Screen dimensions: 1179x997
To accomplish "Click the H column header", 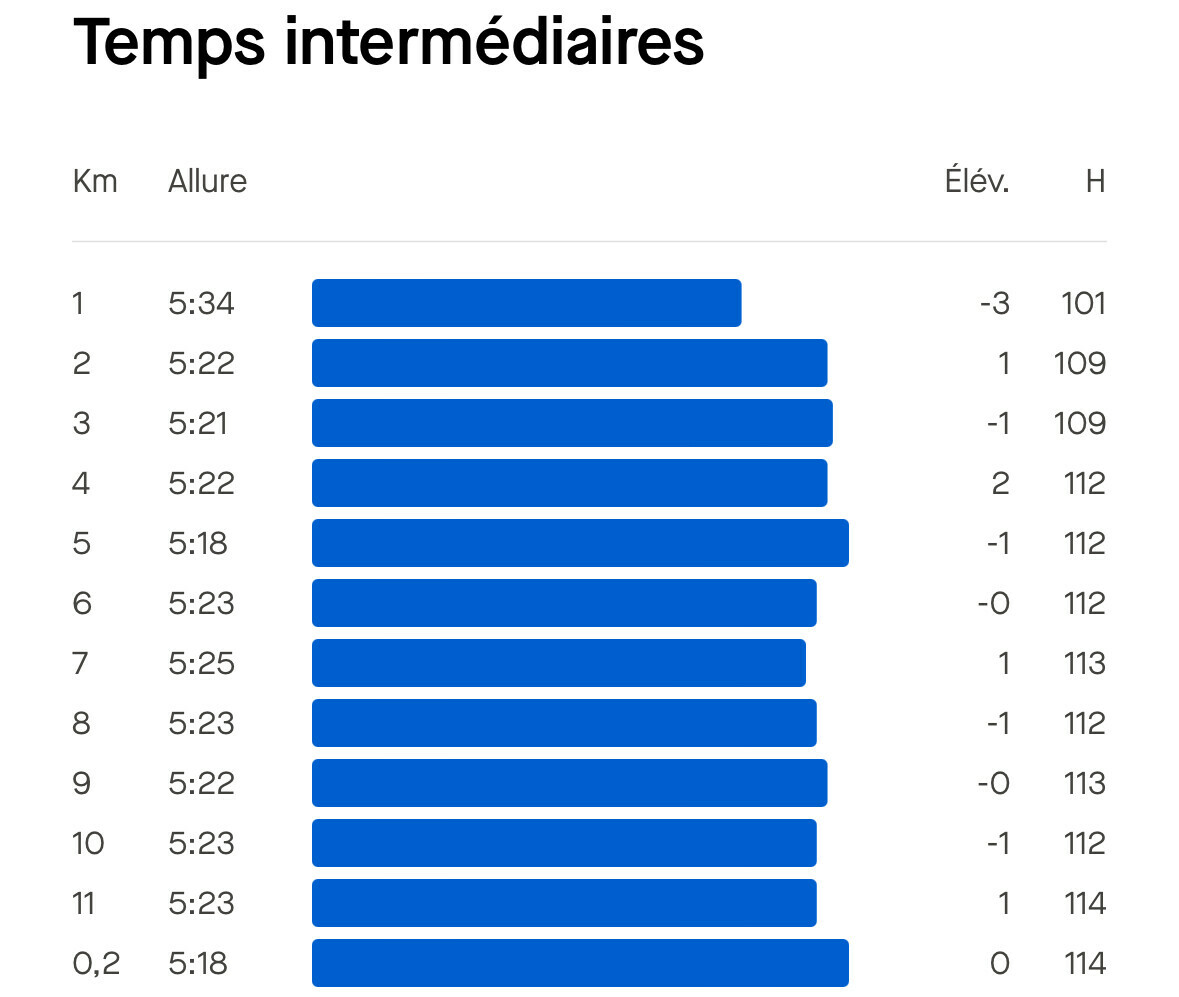I will (x=1095, y=182).
